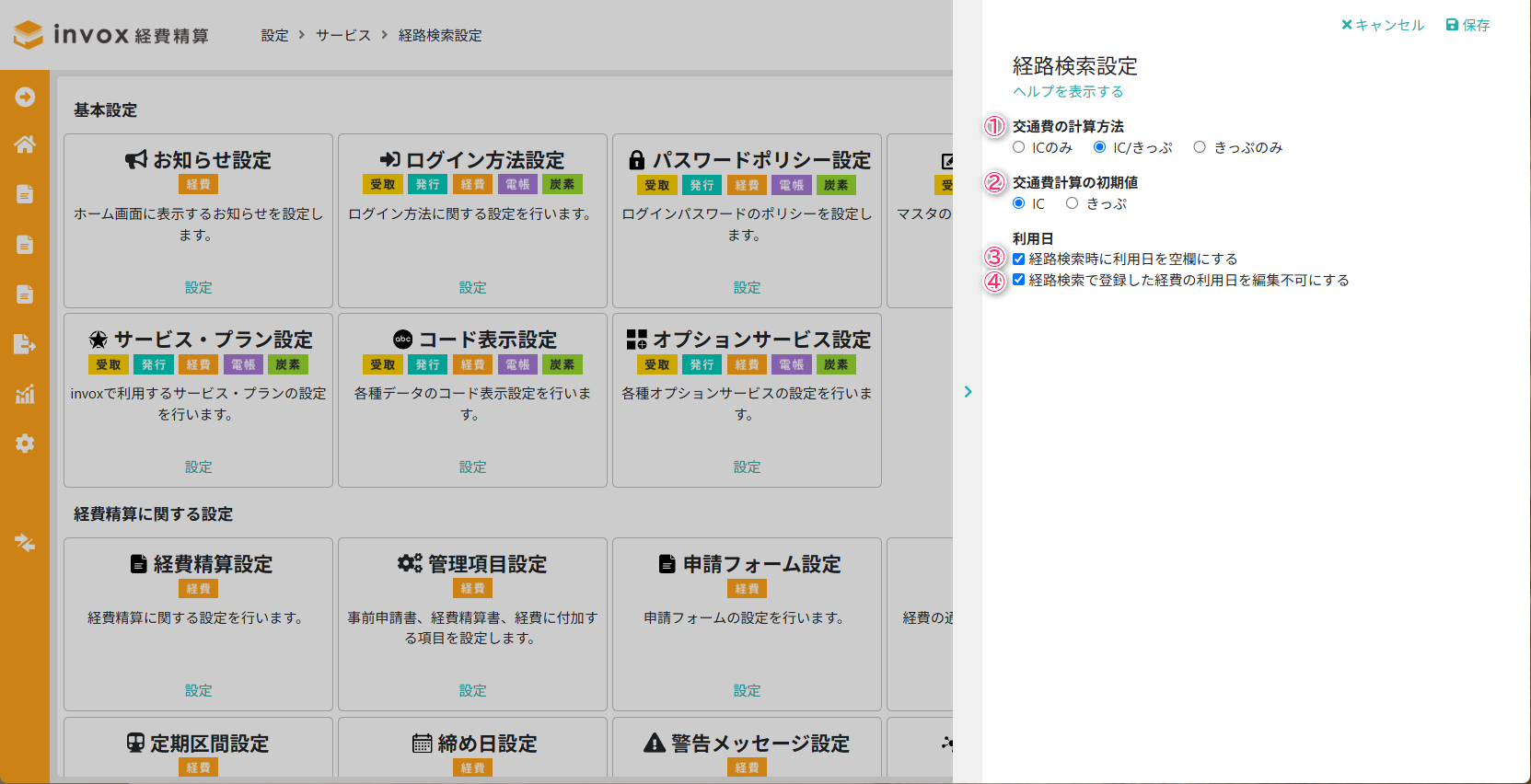Screen dimensions: 1531x784
Task: Click the サービス breadcrumb item
Action: pyautogui.click(x=343, y=35)
